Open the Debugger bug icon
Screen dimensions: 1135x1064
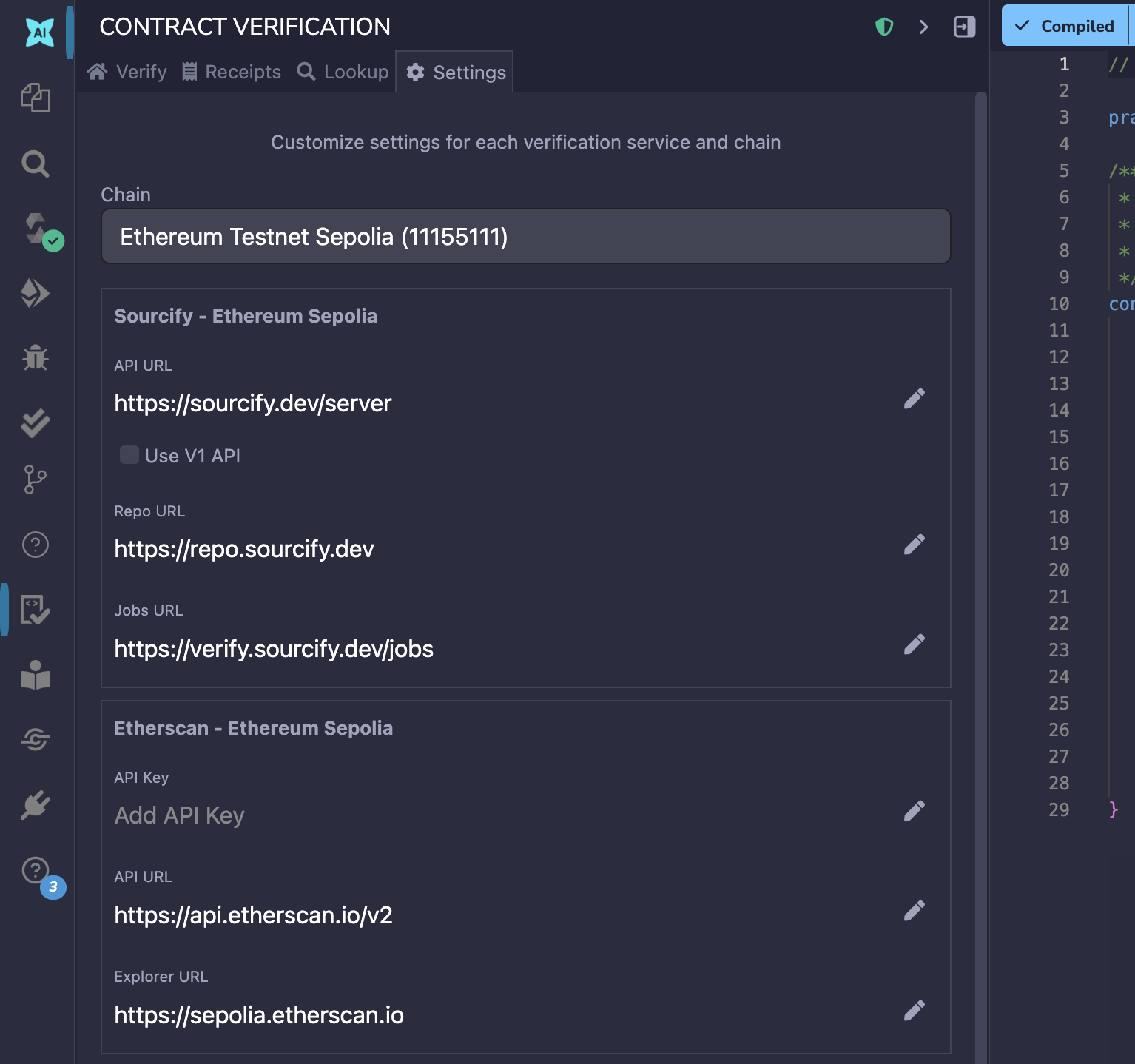coord(36,358)
